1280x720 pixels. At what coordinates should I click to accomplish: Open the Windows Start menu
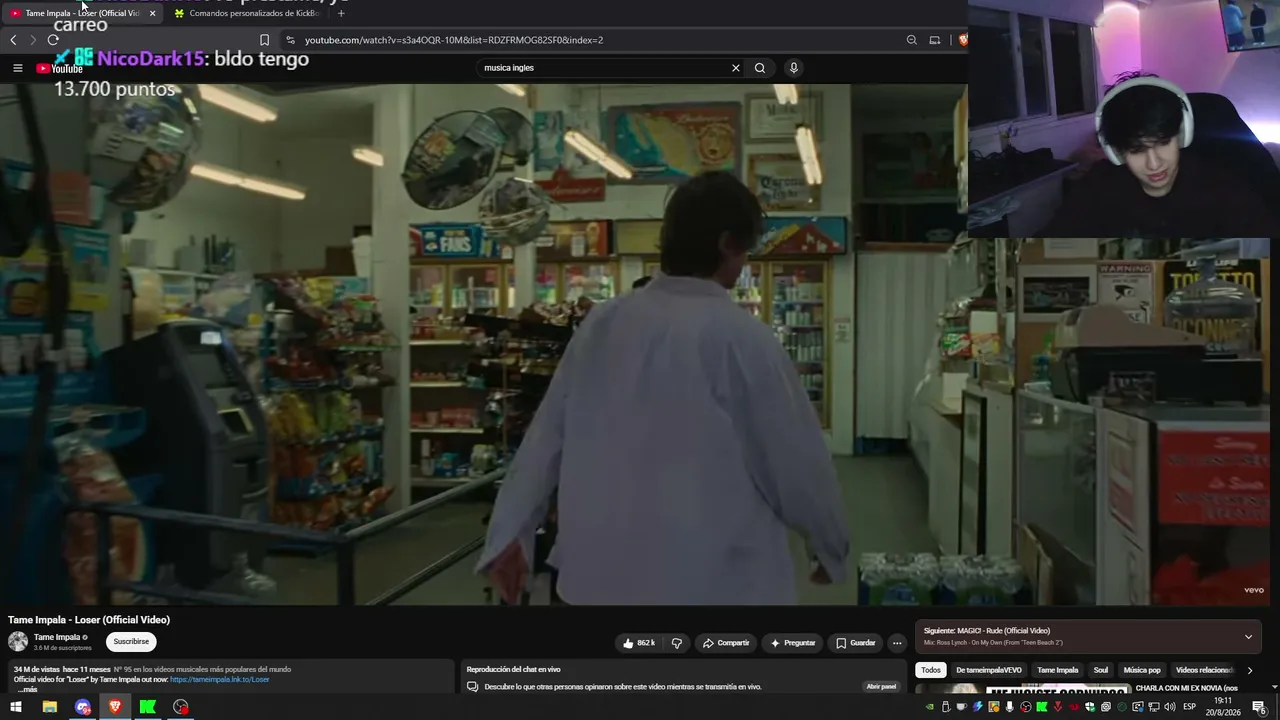16,707
